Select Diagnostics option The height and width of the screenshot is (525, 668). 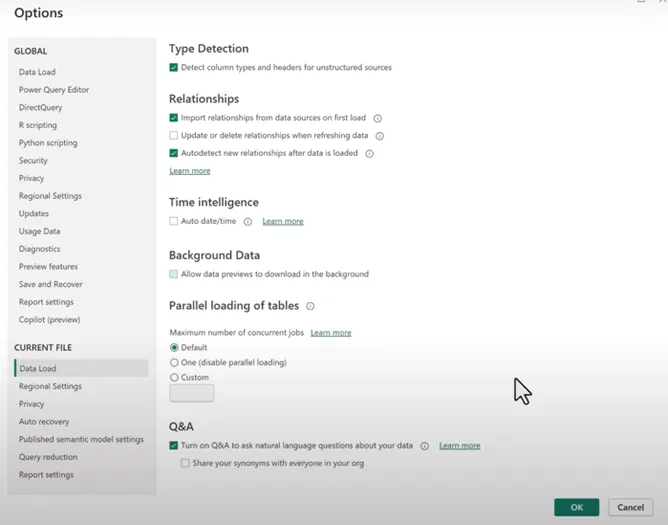(39, 249)
